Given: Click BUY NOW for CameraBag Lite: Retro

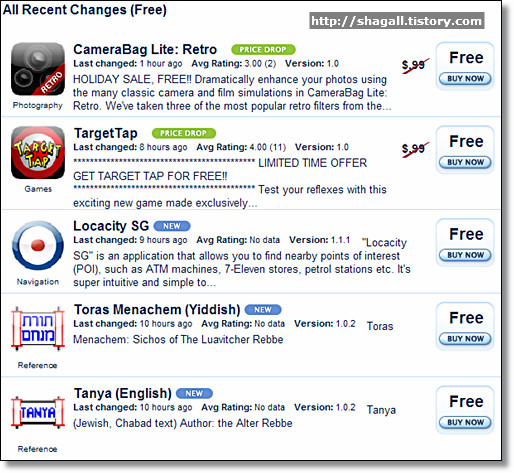Looking at the screenshot, I should click(x=465, y=79).
